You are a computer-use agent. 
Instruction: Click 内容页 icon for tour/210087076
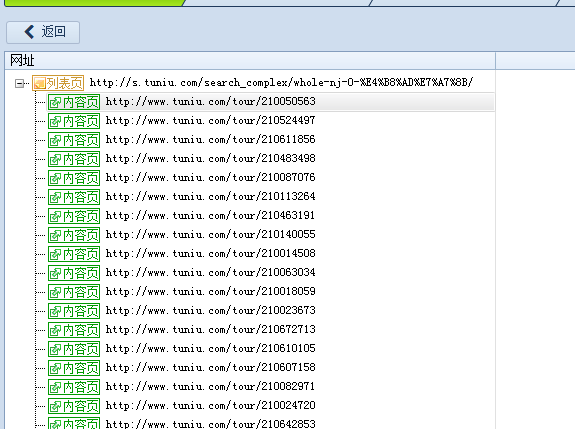coord(74,178)
